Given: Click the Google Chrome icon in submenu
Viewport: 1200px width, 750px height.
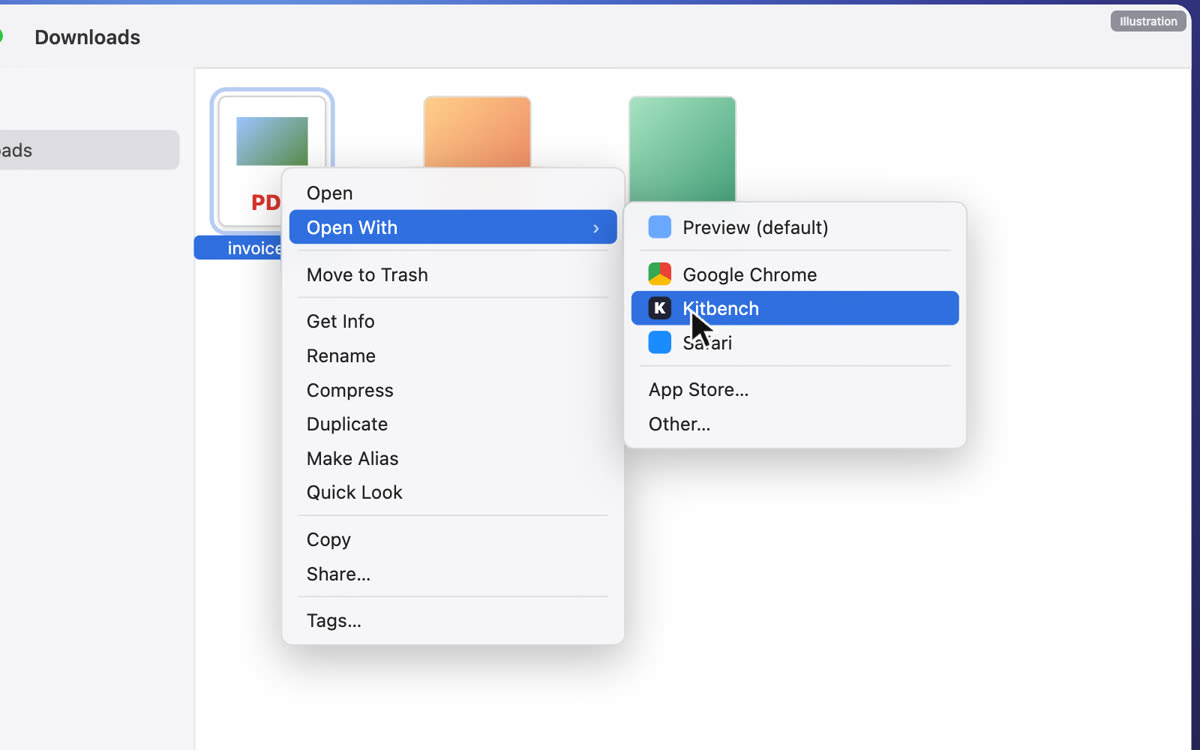Looking at the screenshot, I should click(660, 274).
